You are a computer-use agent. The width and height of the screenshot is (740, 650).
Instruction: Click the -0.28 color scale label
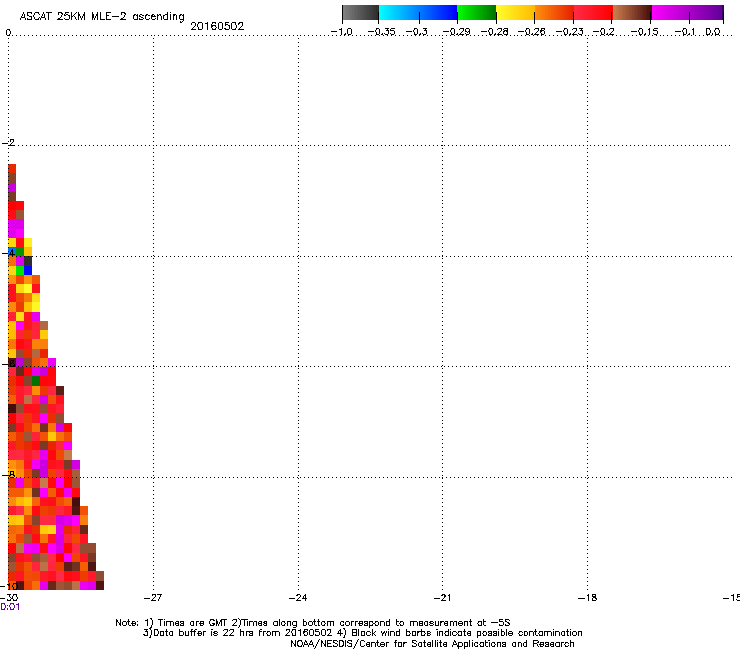pos(495,32)
